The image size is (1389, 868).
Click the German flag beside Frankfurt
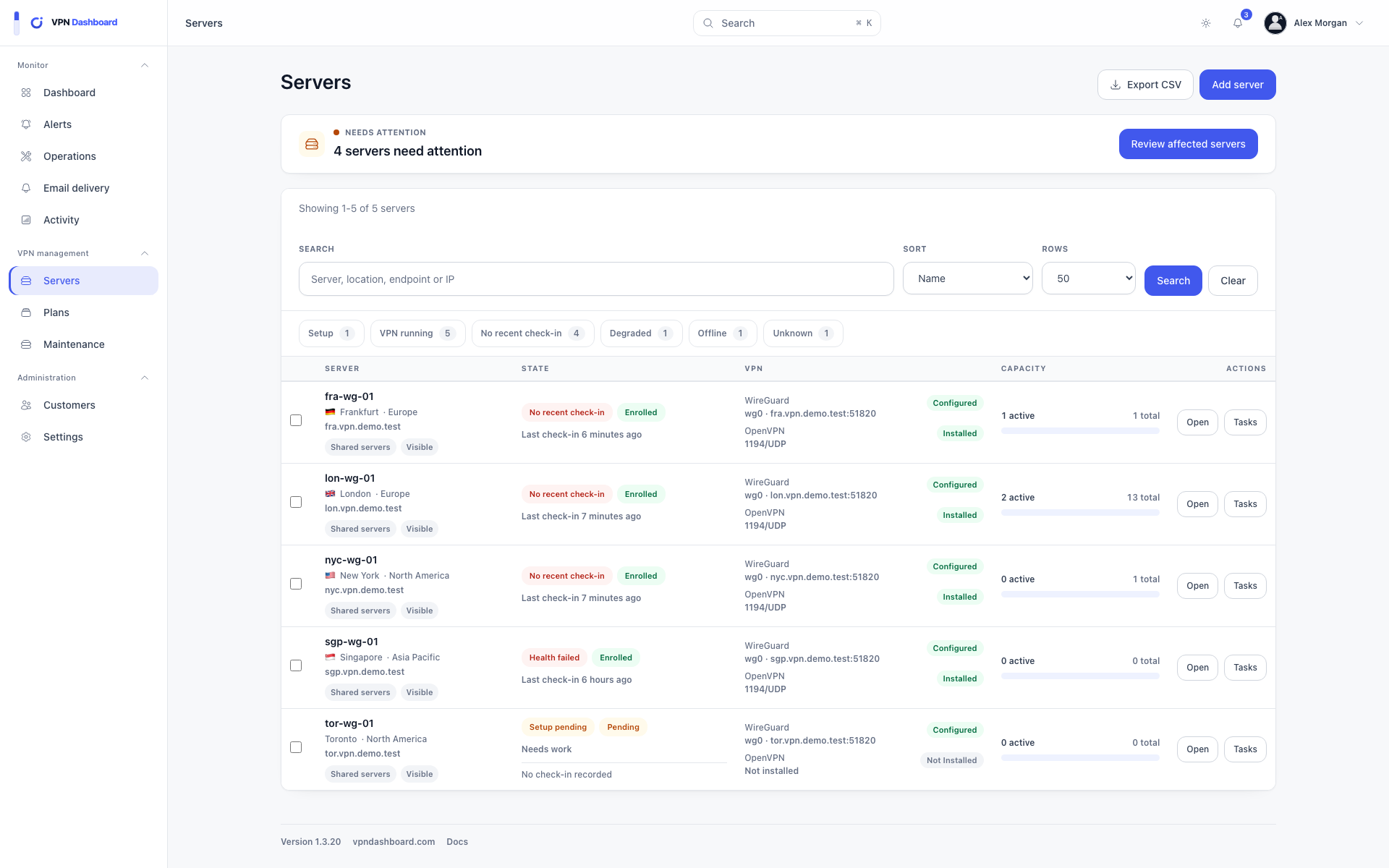(x=330, y=412)
